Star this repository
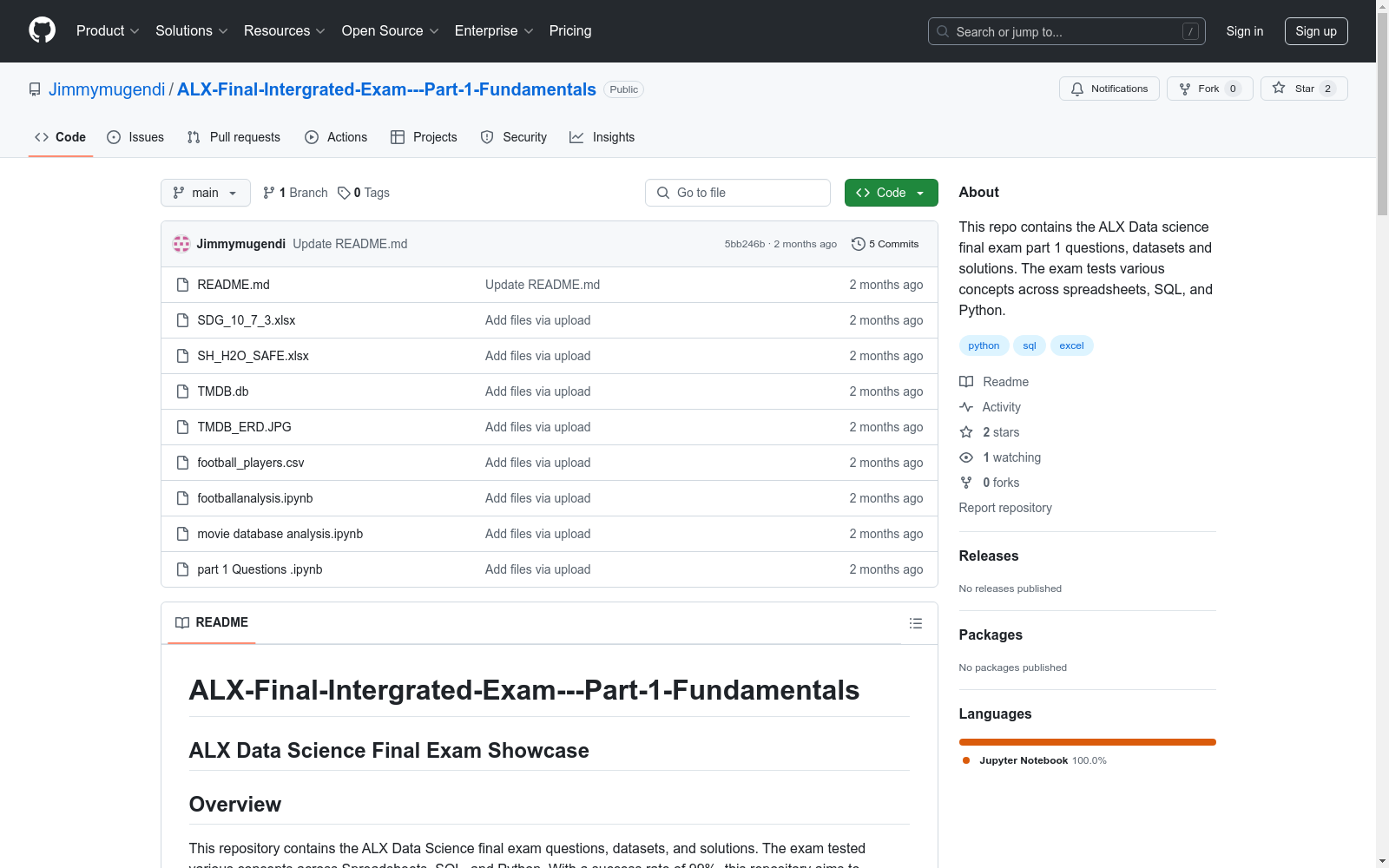 coord(1304,89)
